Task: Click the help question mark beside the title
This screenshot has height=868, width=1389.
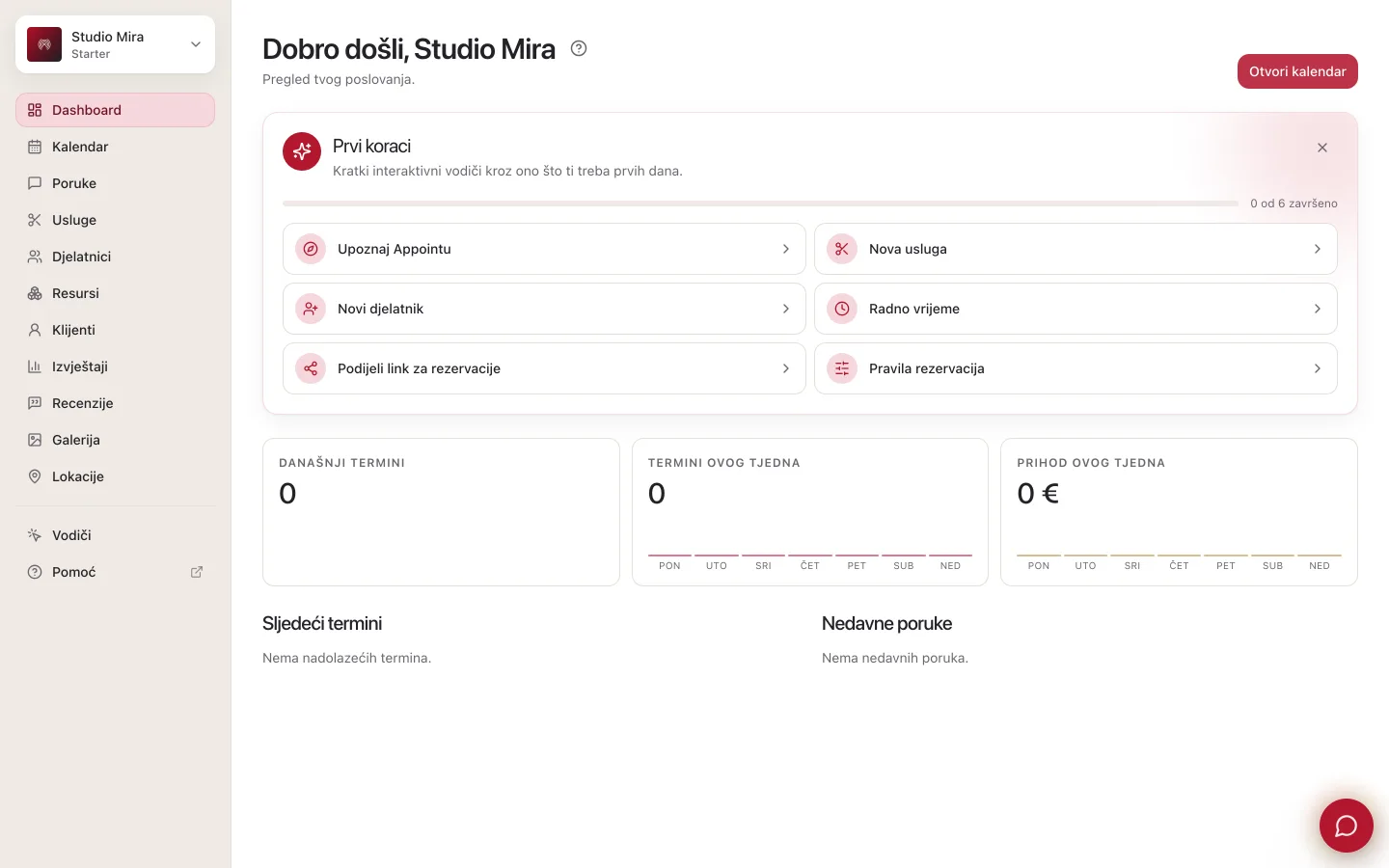Action: (579, 48)
